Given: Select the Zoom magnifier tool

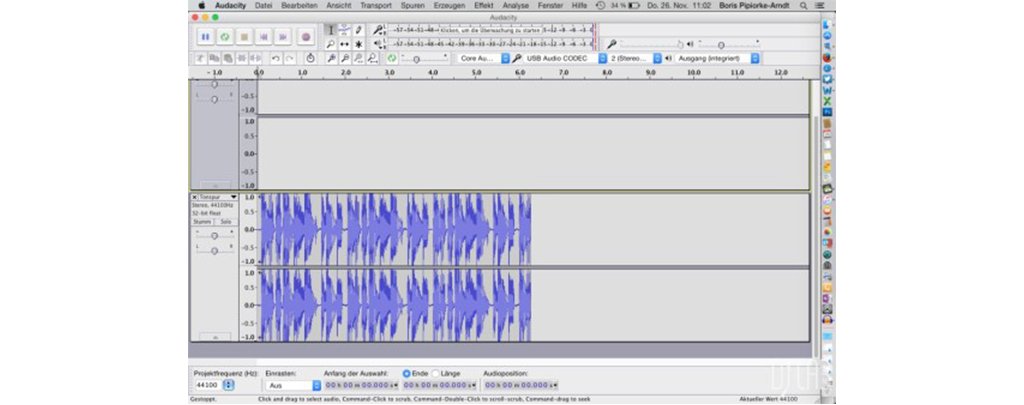Looking at the screenshot, I should click(331, 44).
